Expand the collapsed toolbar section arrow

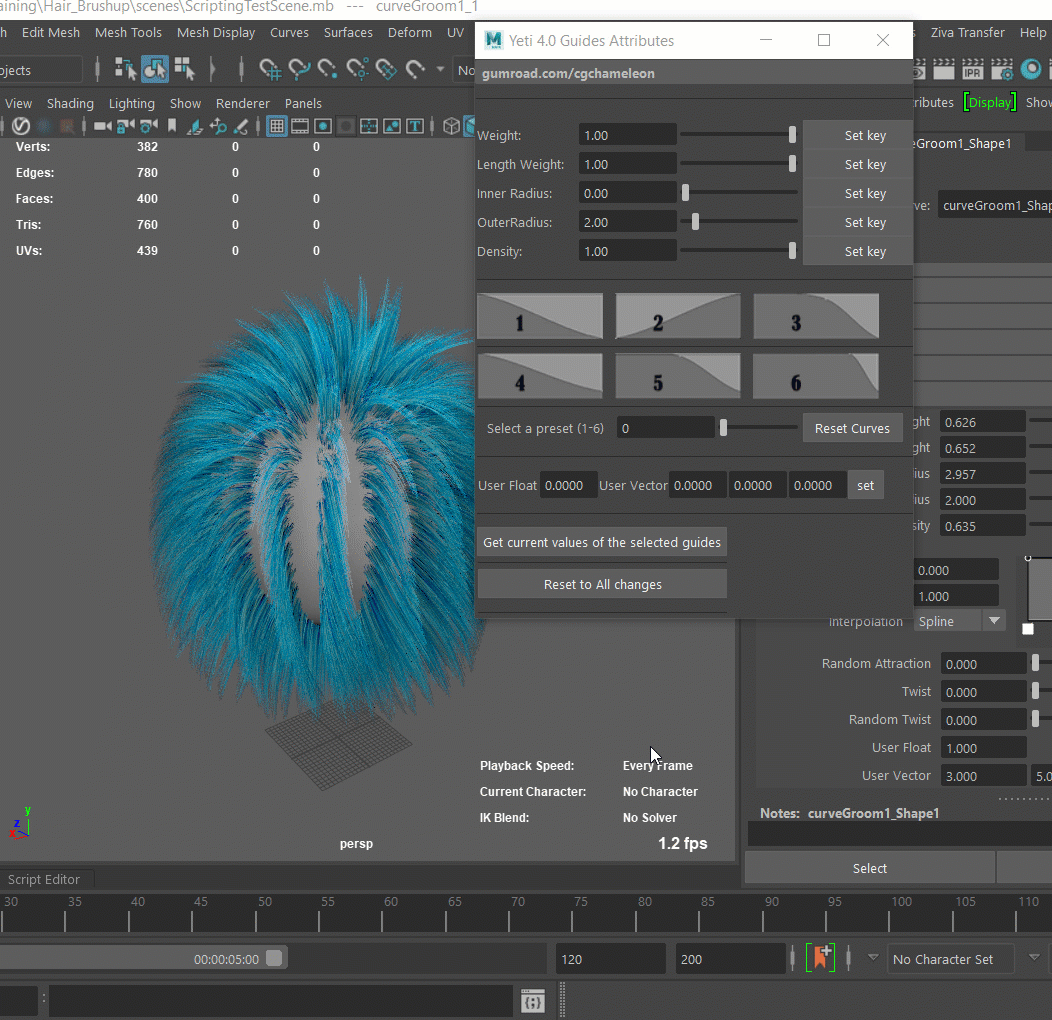[213, 69]
